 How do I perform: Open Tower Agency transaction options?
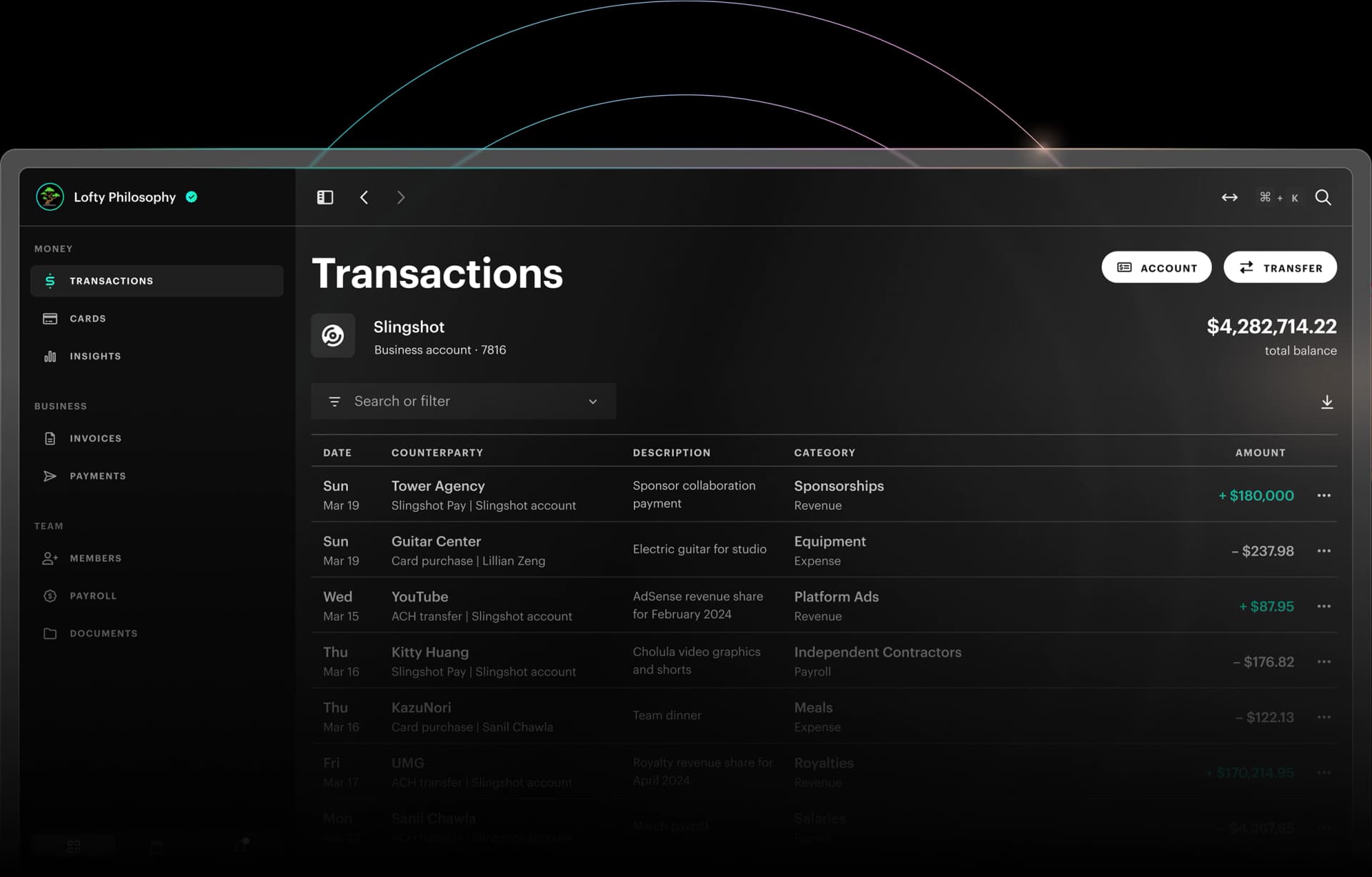pyautogui.click(x=1324, y=495)
